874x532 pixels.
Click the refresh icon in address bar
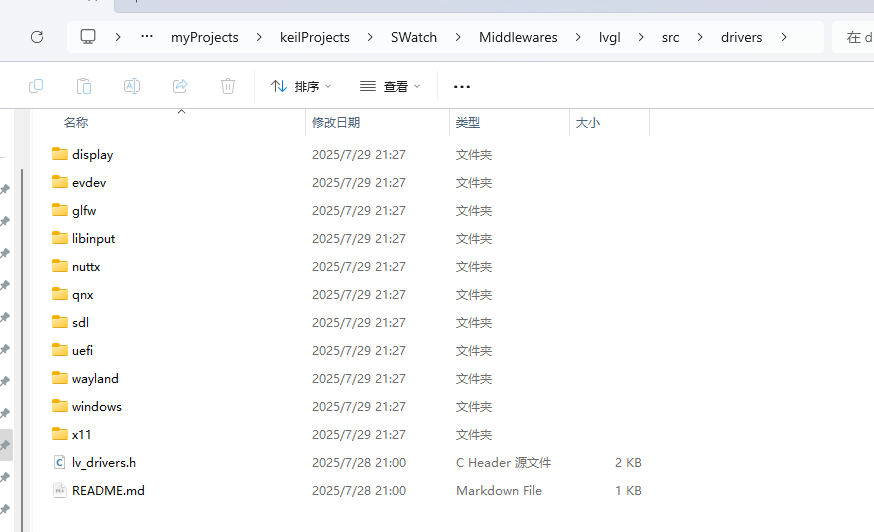pyautogui.click(x=37, y=37)
